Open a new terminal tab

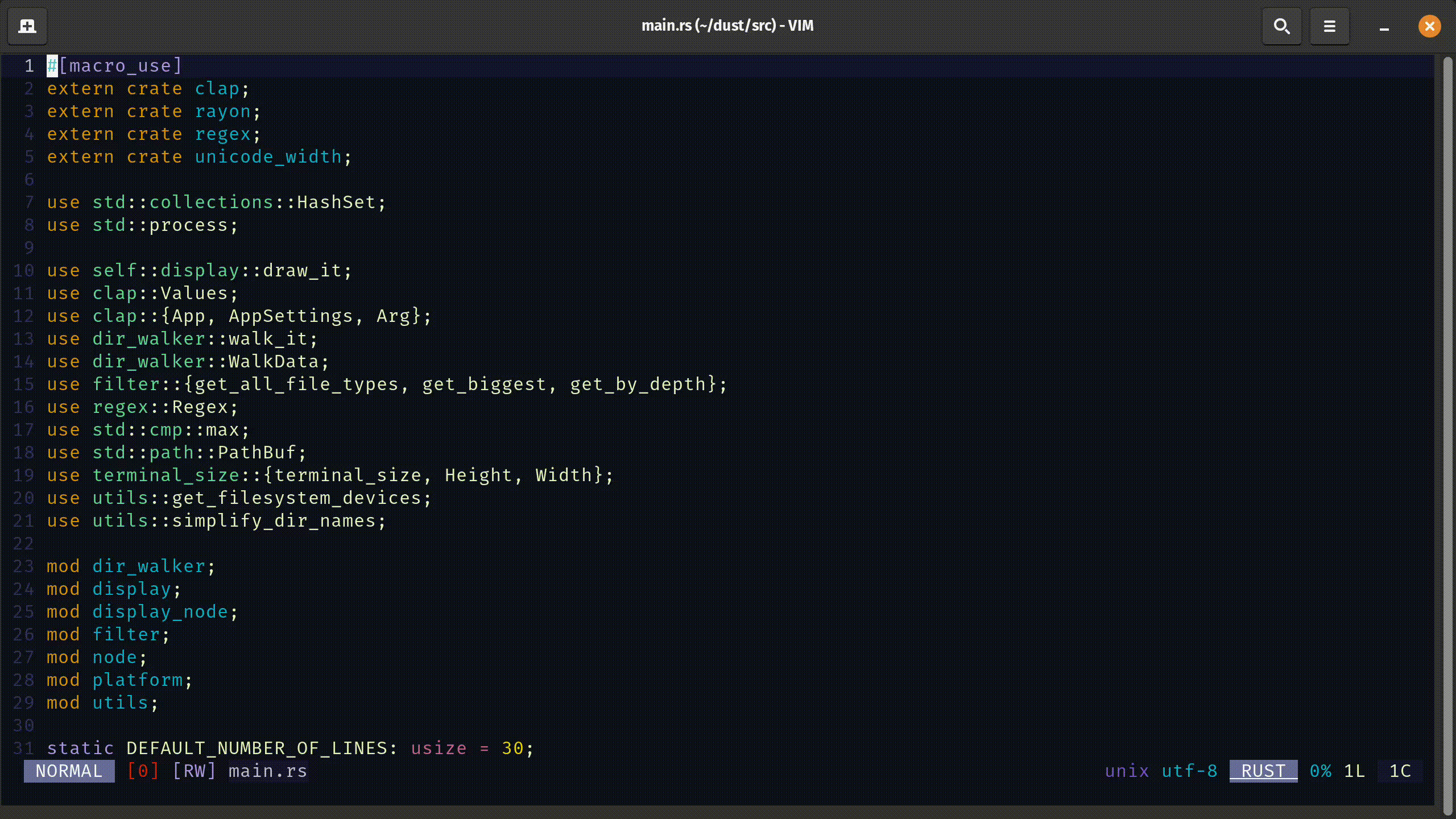coord(27,26)
